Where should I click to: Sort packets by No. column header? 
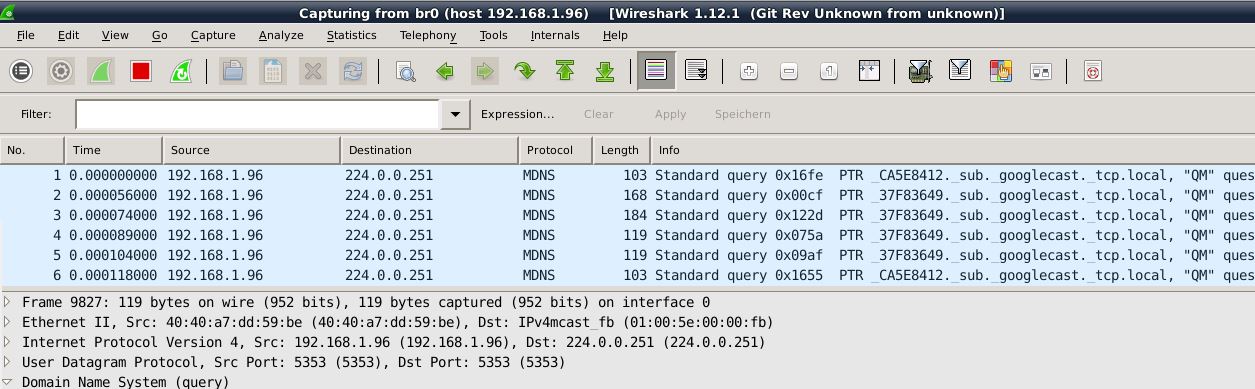32,150
